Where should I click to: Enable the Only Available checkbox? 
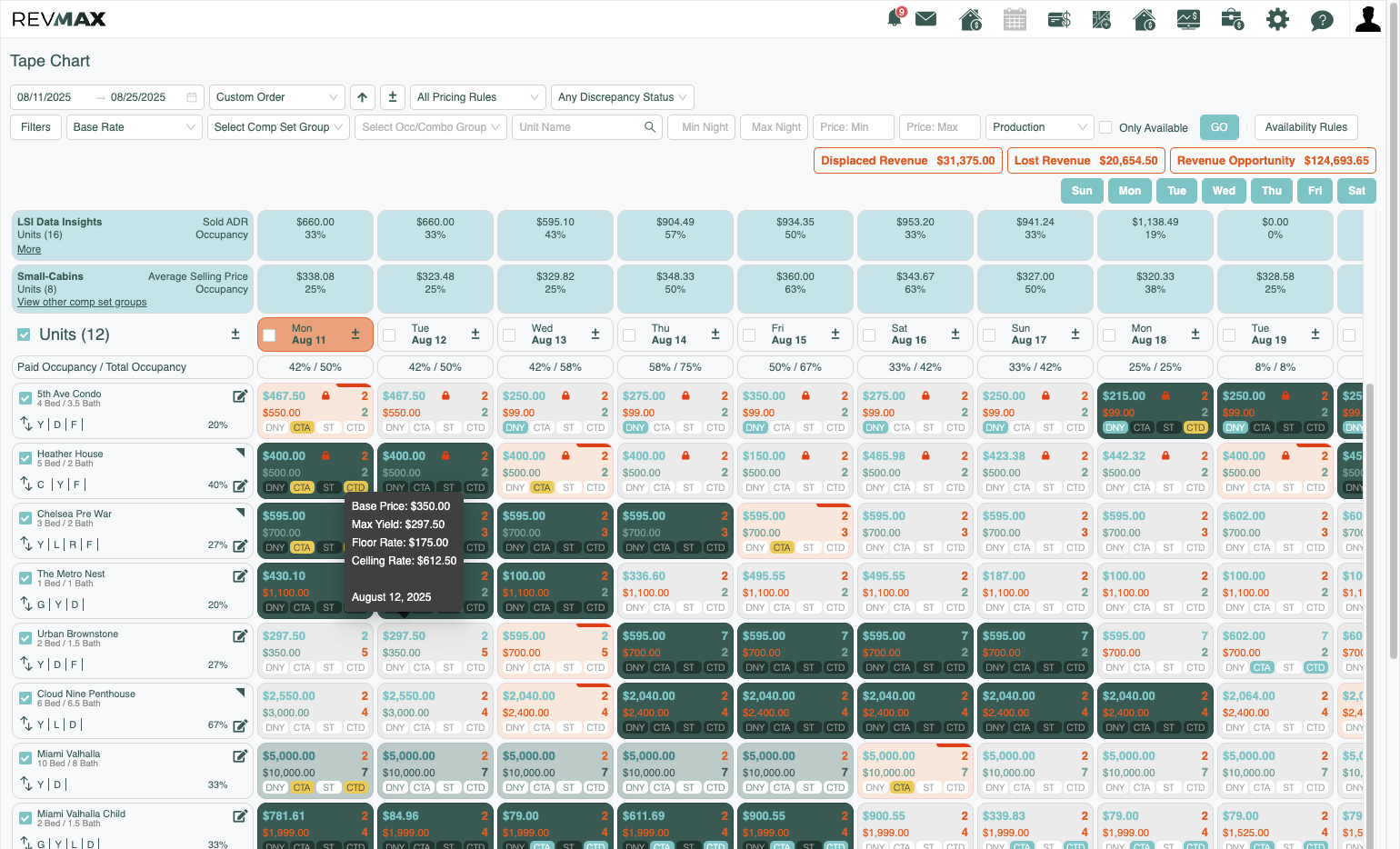click(x=1105, y=127)
